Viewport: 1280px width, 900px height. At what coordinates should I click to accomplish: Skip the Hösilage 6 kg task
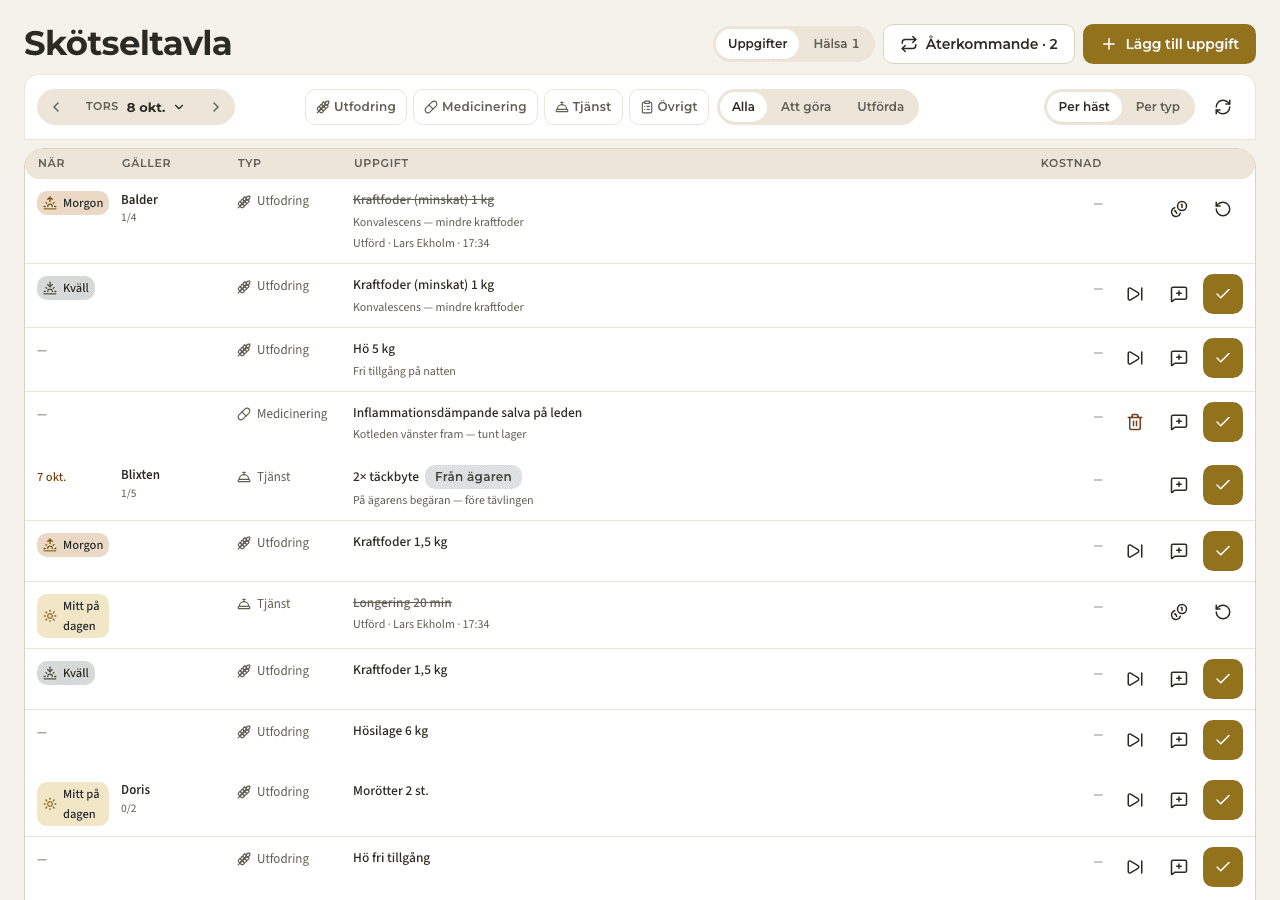pyautogui.click(x=1135, y=740)
